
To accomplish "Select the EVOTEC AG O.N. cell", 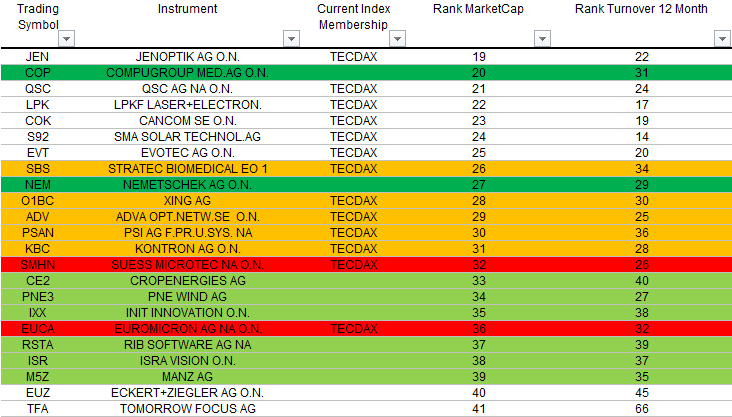I will (x=187, y=153).
